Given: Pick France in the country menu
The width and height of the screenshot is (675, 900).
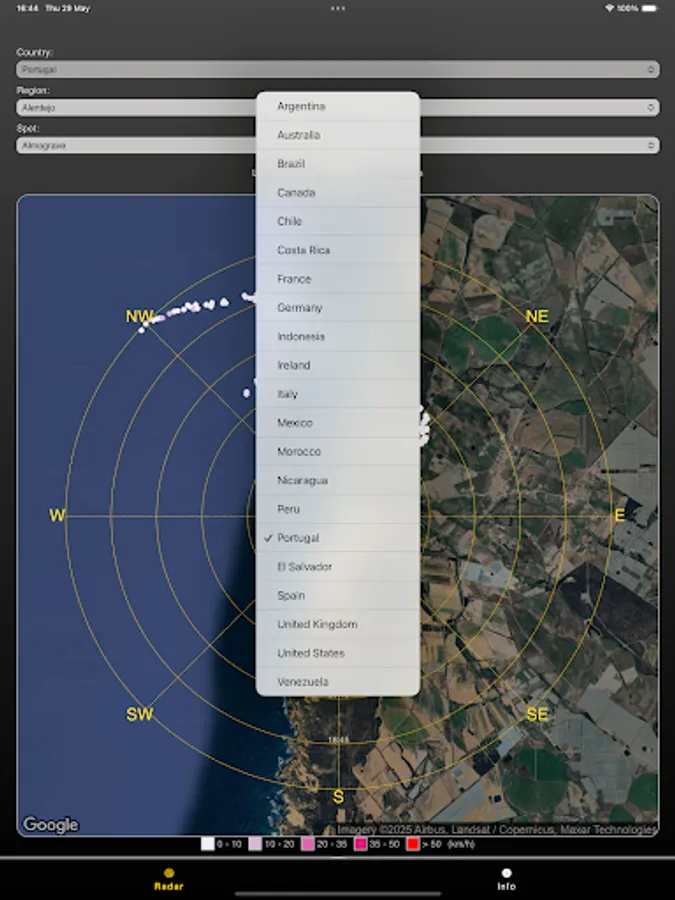Looking at the screenshot, I should 338,279.
